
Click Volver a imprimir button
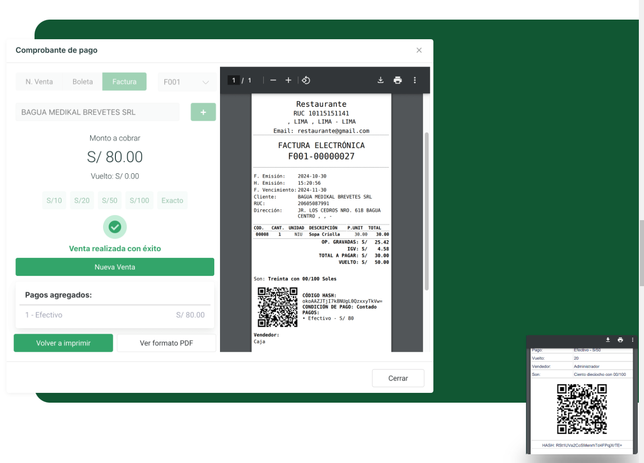click(x=63, y=343)
